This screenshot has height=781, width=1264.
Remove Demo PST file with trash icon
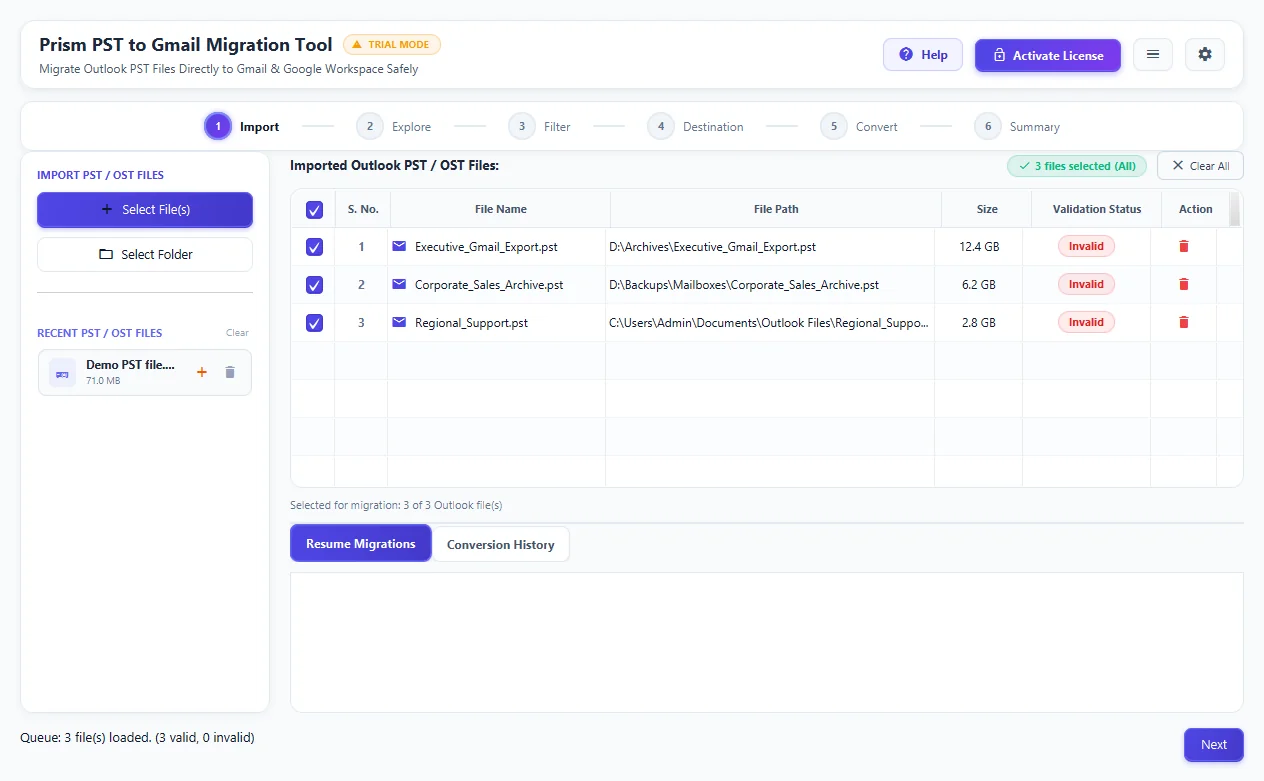tap(230, 372)
